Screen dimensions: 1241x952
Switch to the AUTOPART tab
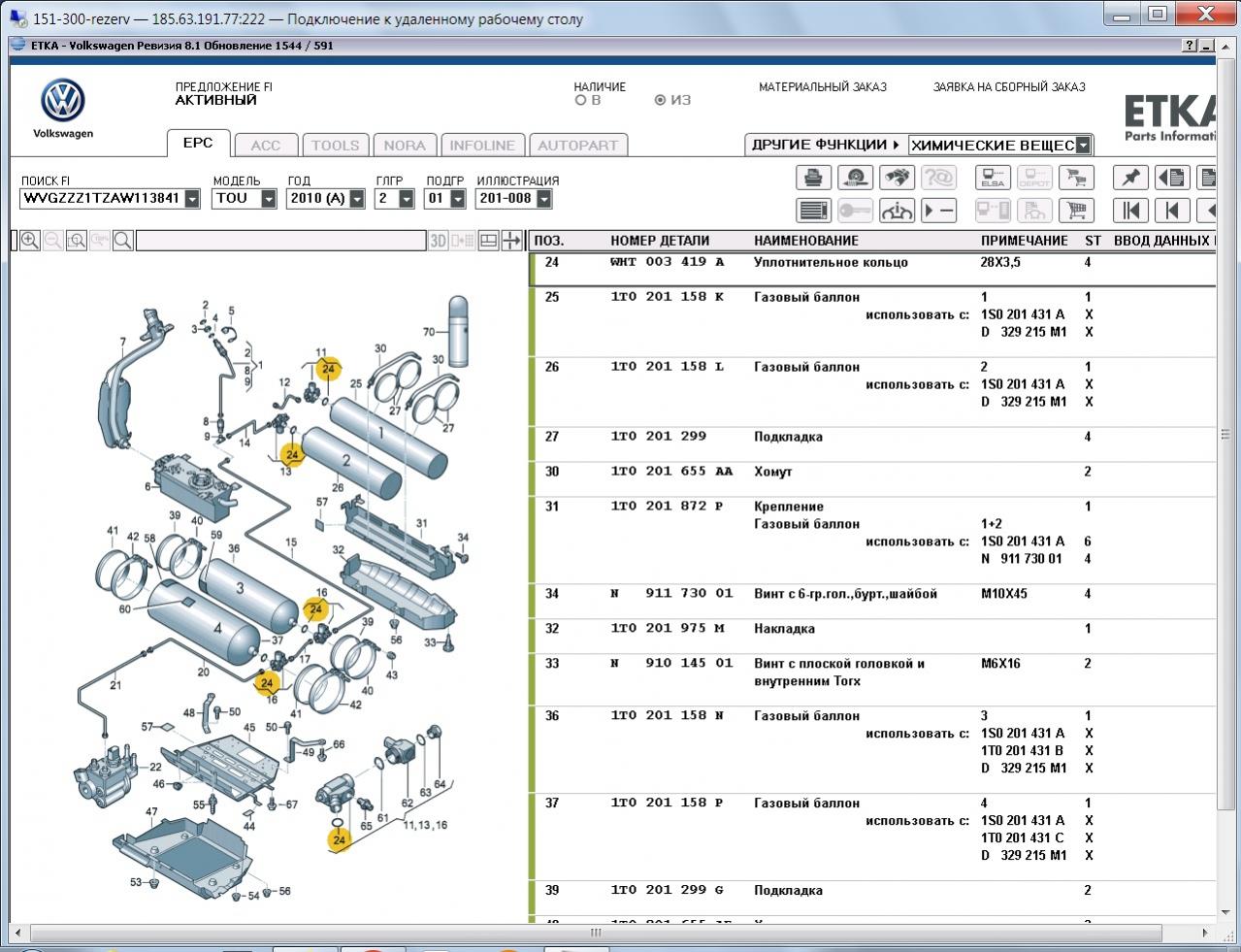coord(578,146)
